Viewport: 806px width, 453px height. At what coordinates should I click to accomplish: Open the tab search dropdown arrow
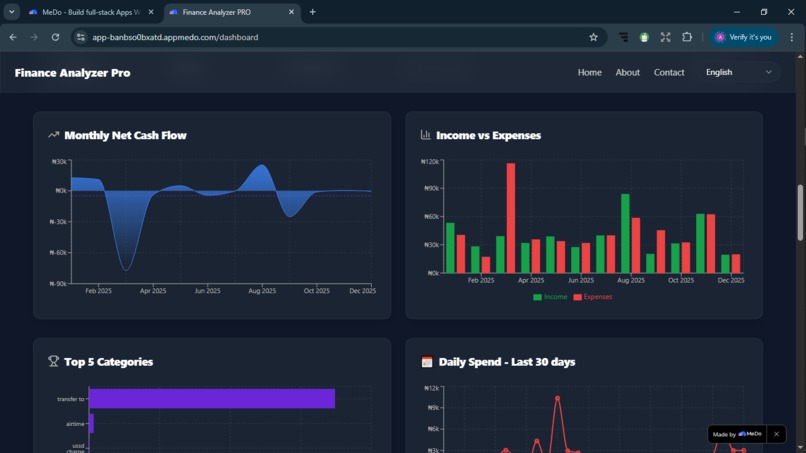point(11,12)
